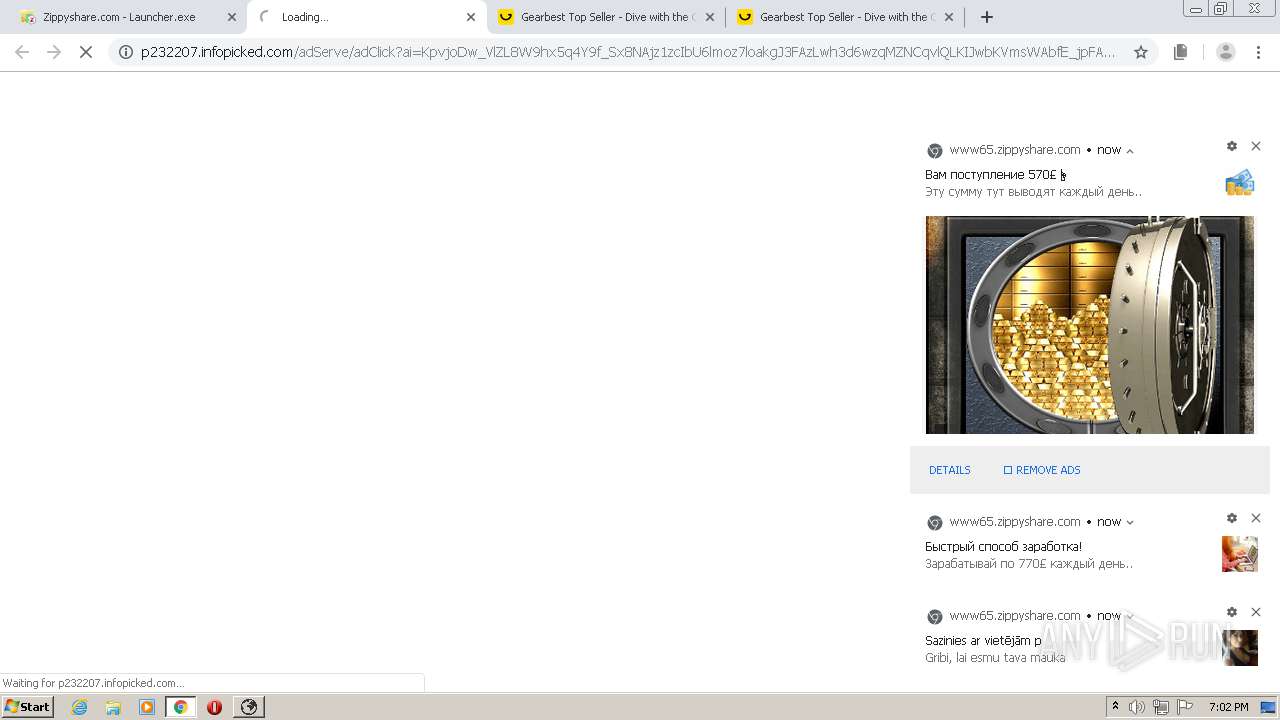
Task: Open the Action Center flag icon
Action: pos(1185,707)
